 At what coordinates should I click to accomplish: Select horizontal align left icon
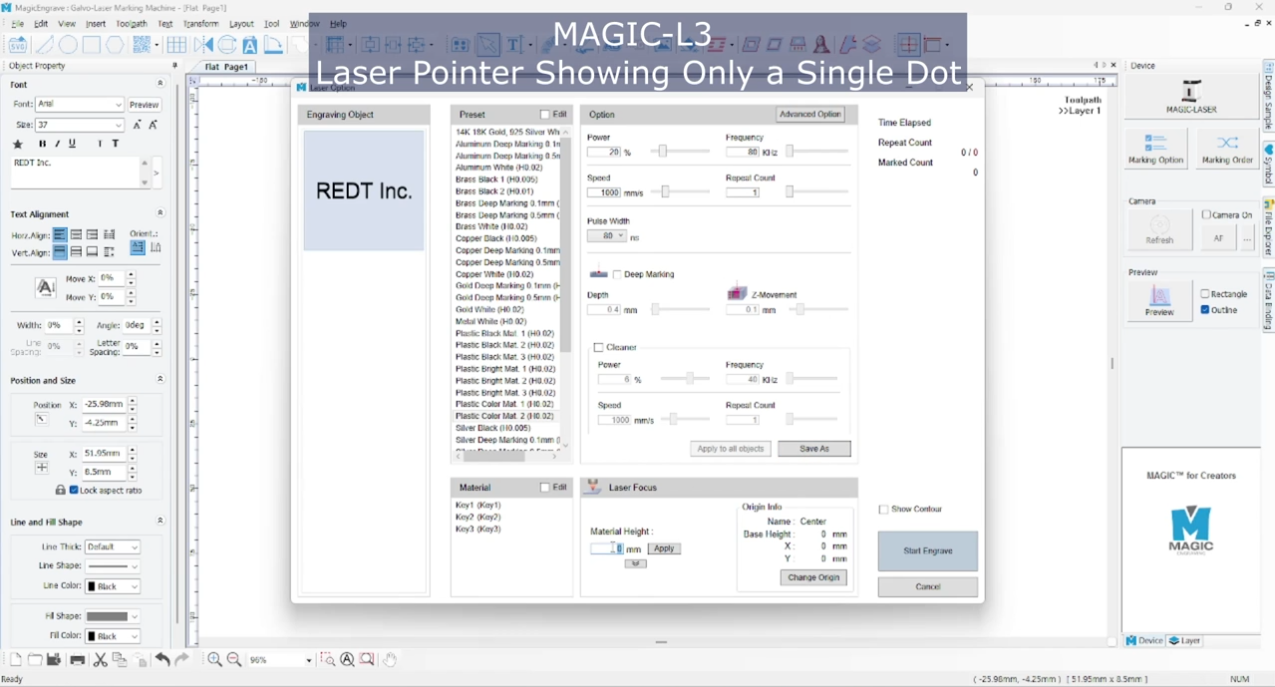click(60, 235)
